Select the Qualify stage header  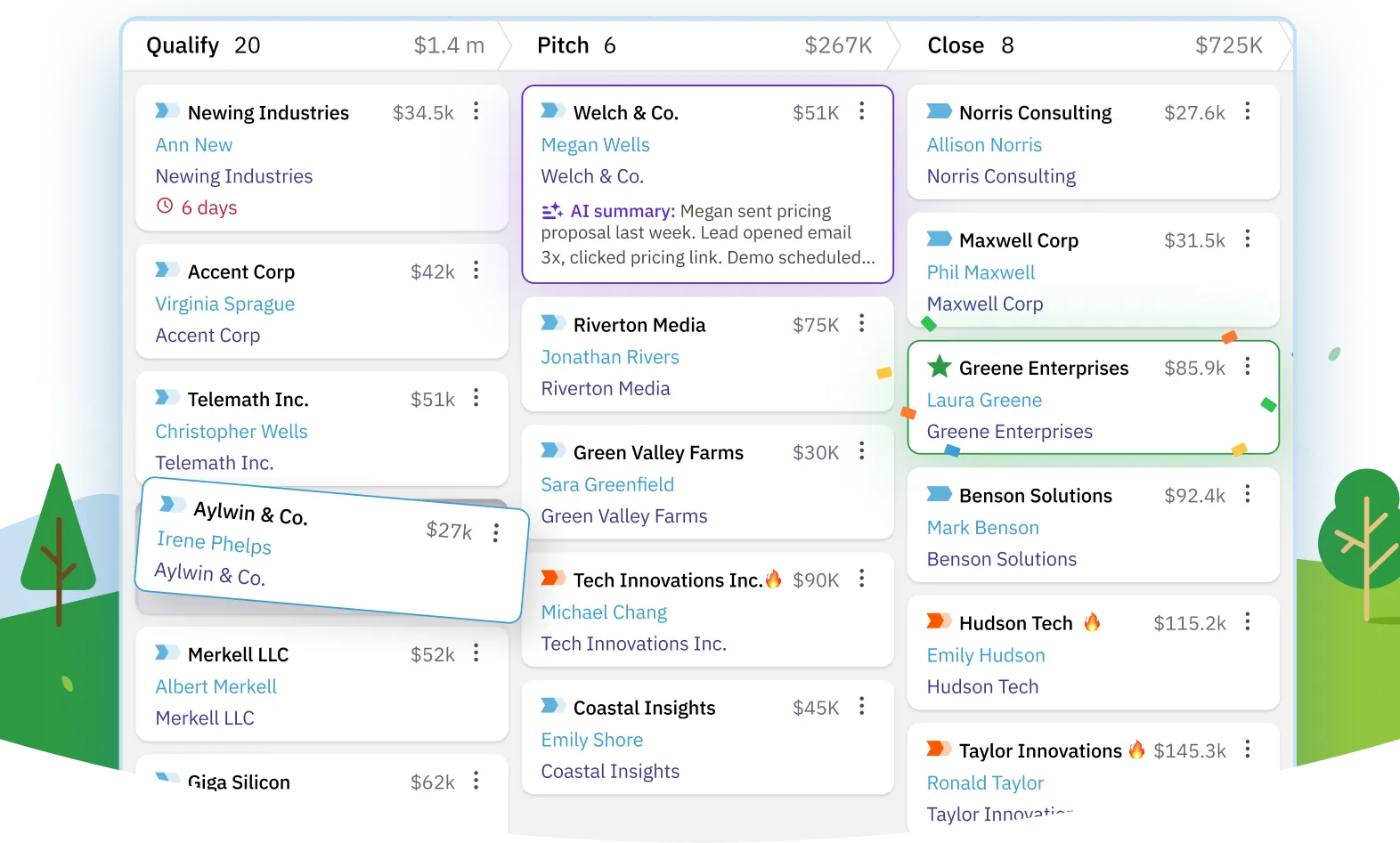pos(183,45)
